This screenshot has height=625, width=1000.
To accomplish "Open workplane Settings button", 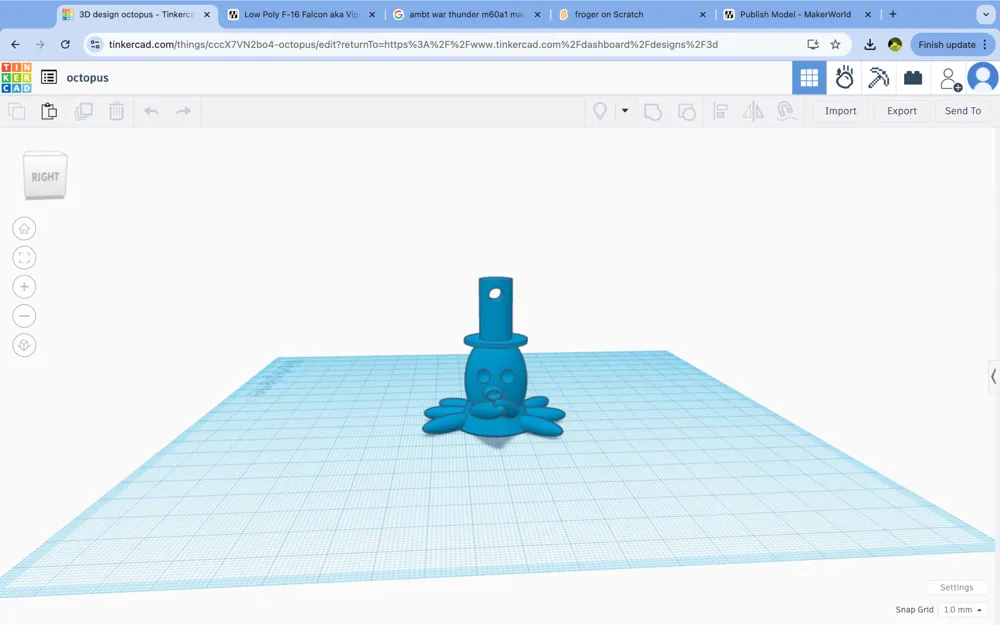I will coord(956,587).
